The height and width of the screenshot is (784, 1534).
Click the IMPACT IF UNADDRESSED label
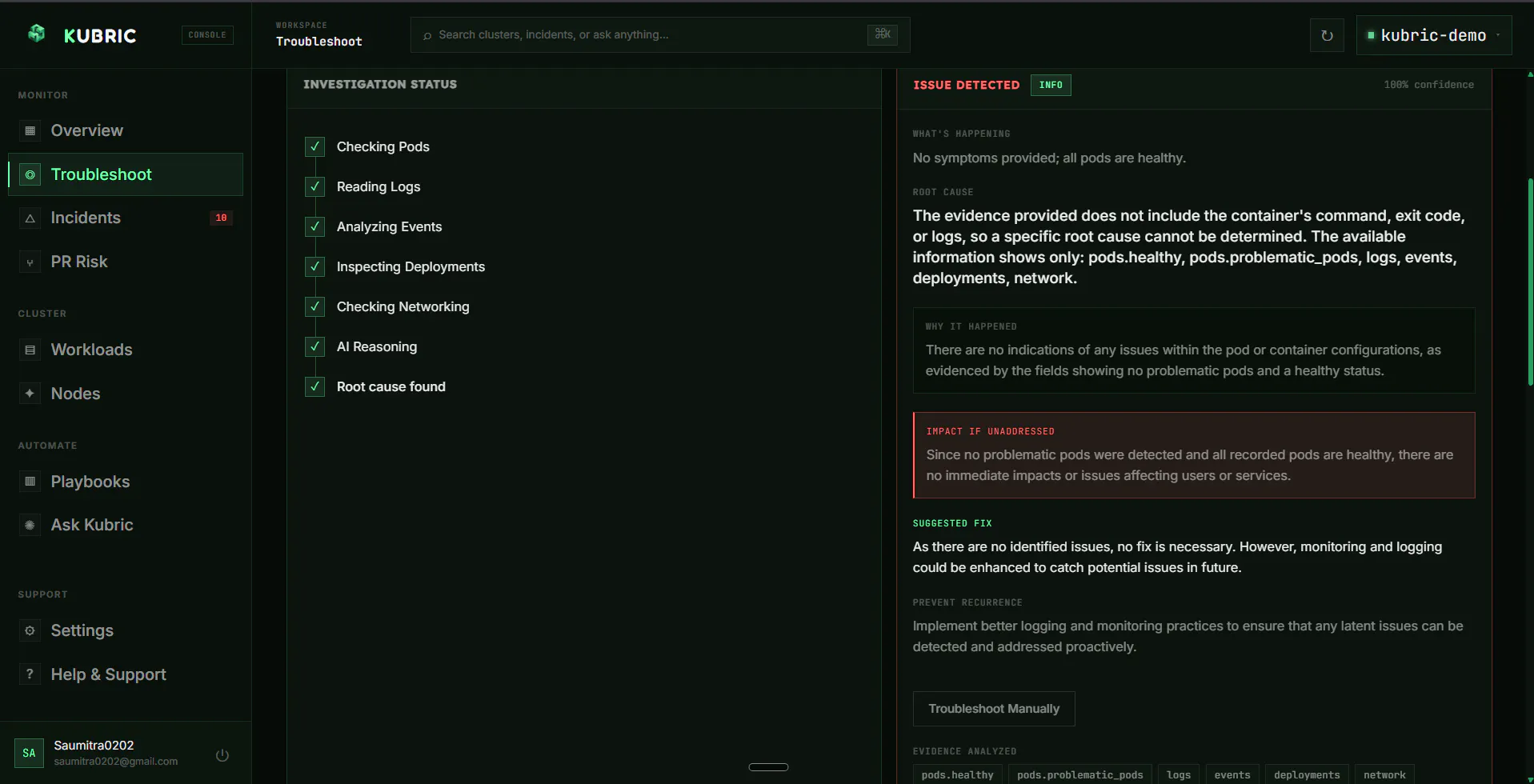tap(990, 431)
